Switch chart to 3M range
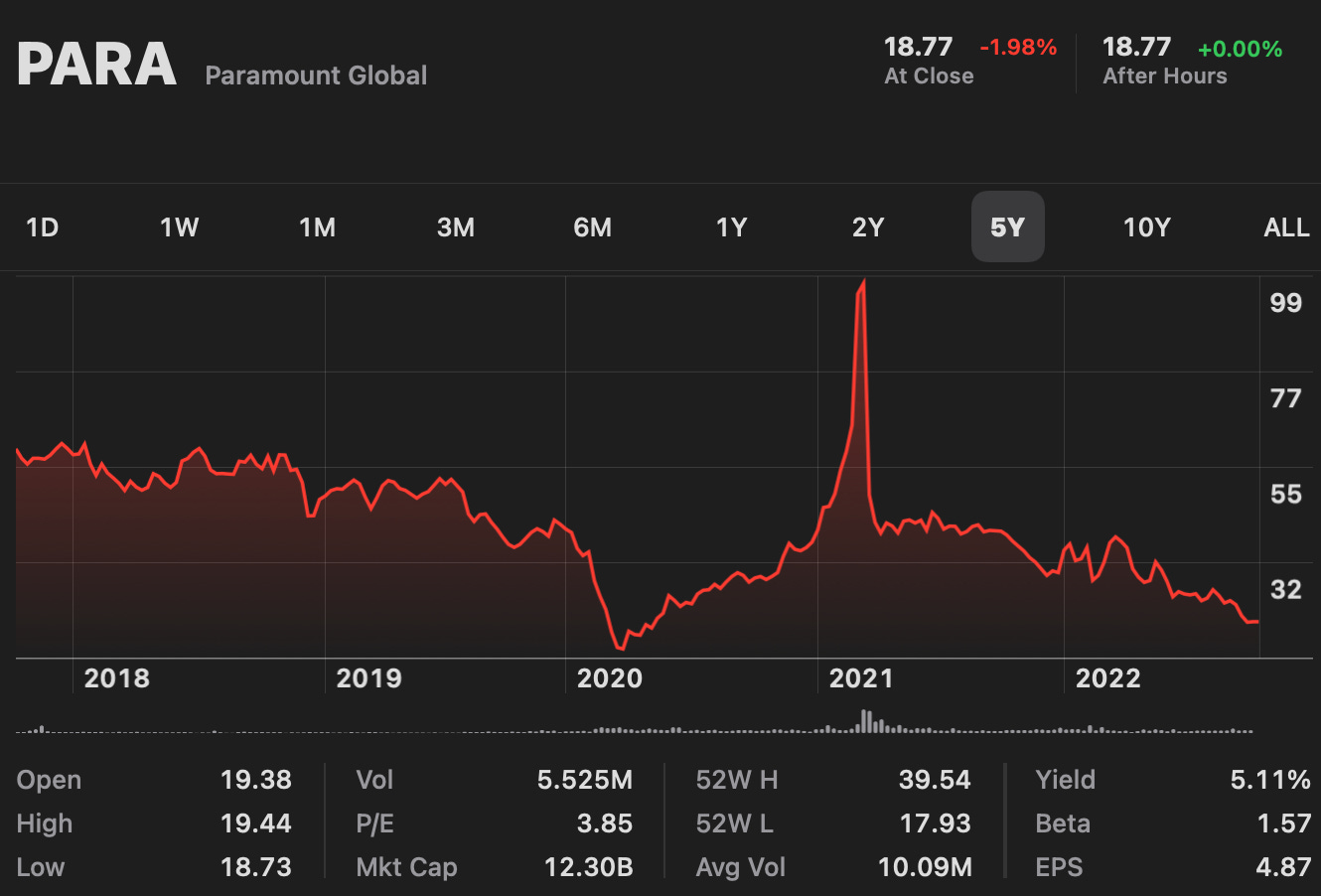 coord(456,227)
